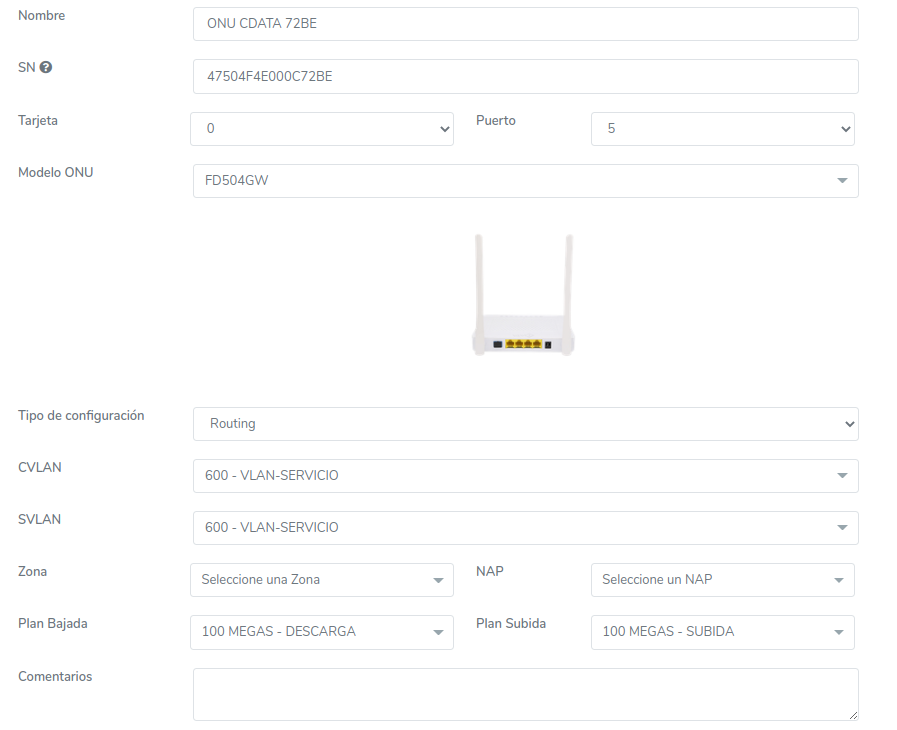The width and height of the screenshot is (897, 730).
Task: Click the Plan Subida label
Action: pos(511,623)
